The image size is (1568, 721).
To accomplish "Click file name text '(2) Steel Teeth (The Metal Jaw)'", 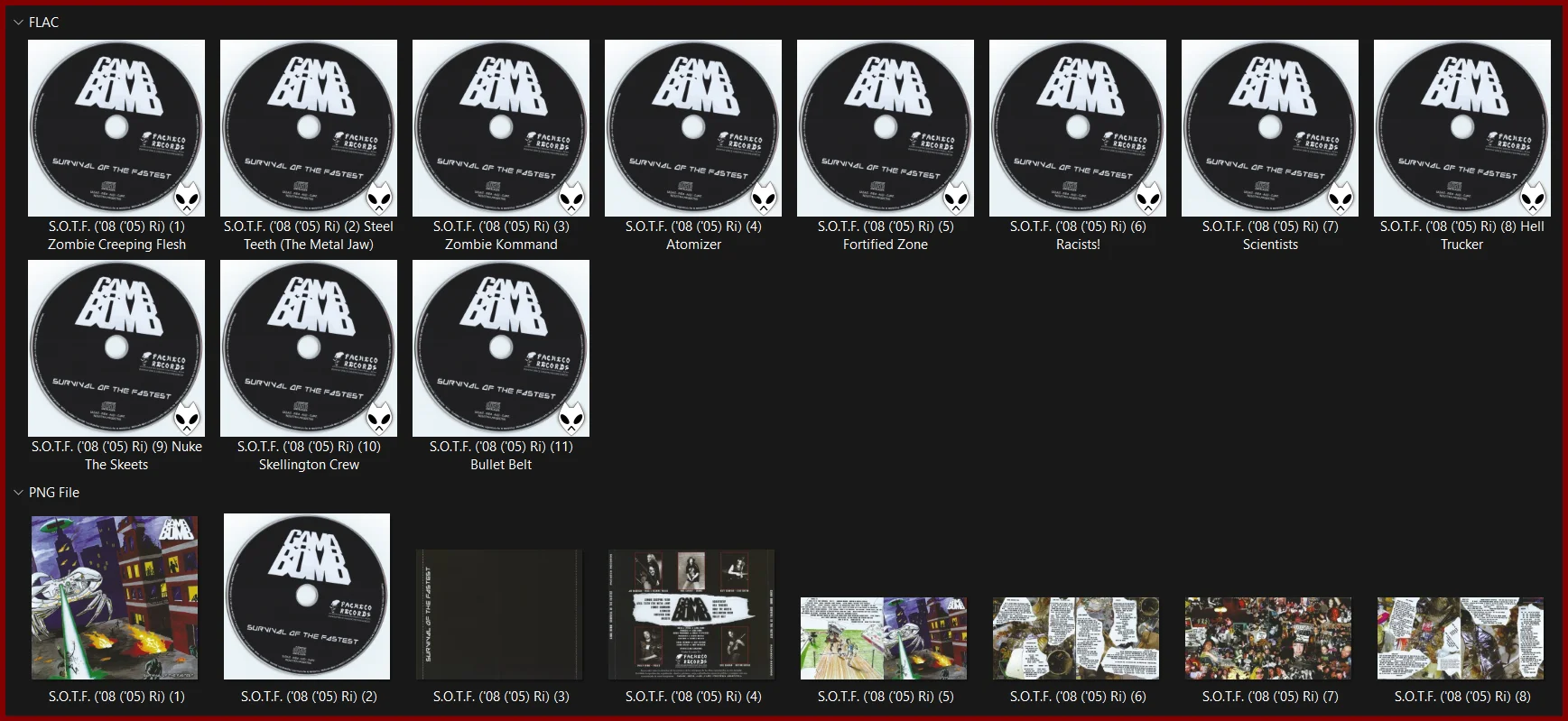I will tap(309, 236).
